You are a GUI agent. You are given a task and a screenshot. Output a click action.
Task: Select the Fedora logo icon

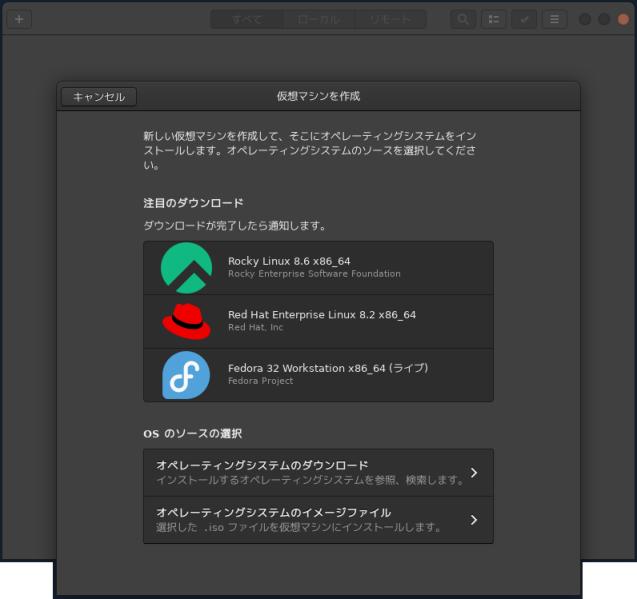click(186, 375)
